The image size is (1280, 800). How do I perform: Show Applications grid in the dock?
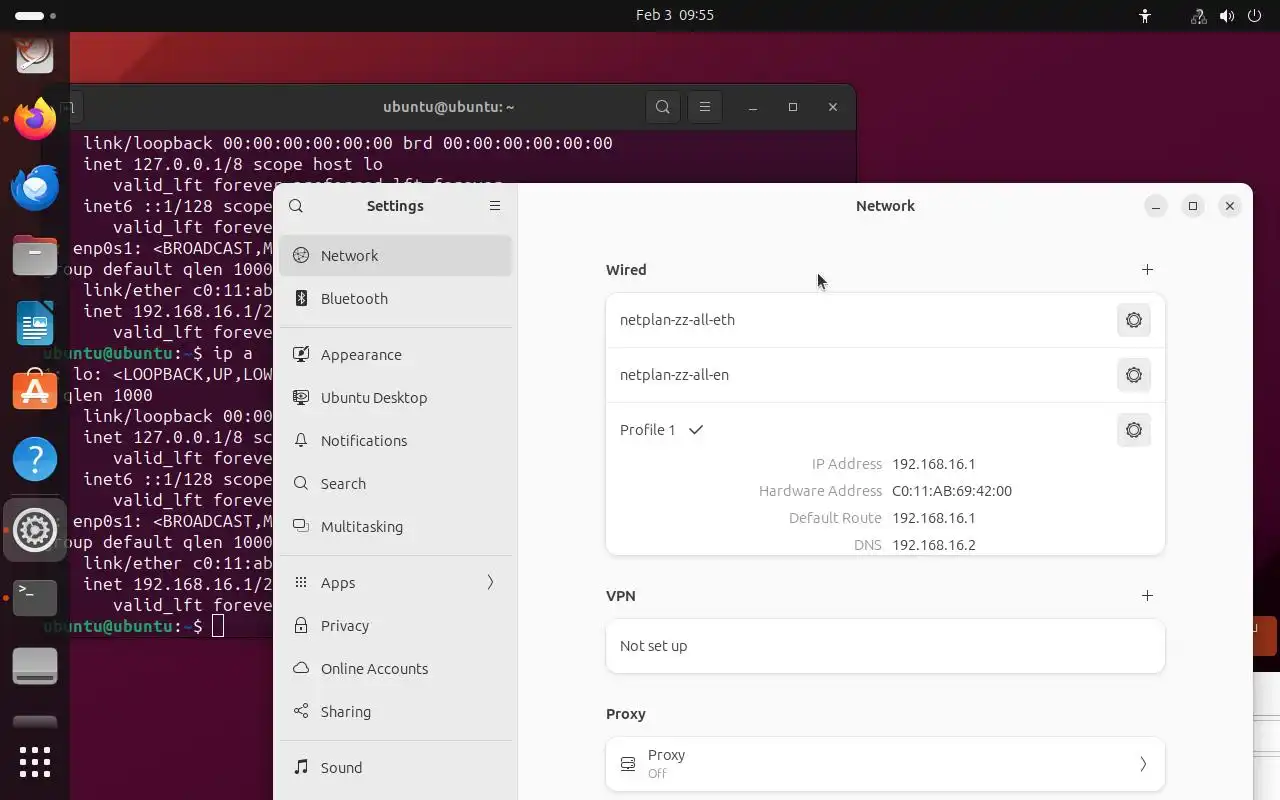35,762
